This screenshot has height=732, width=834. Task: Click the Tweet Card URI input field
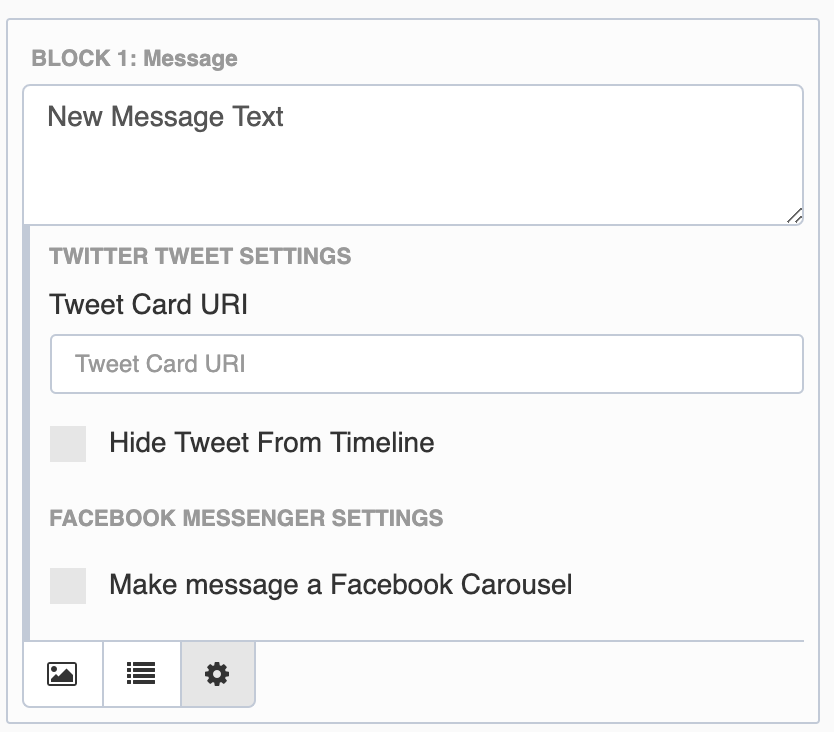pyautogui.click(x=427, y=364)
